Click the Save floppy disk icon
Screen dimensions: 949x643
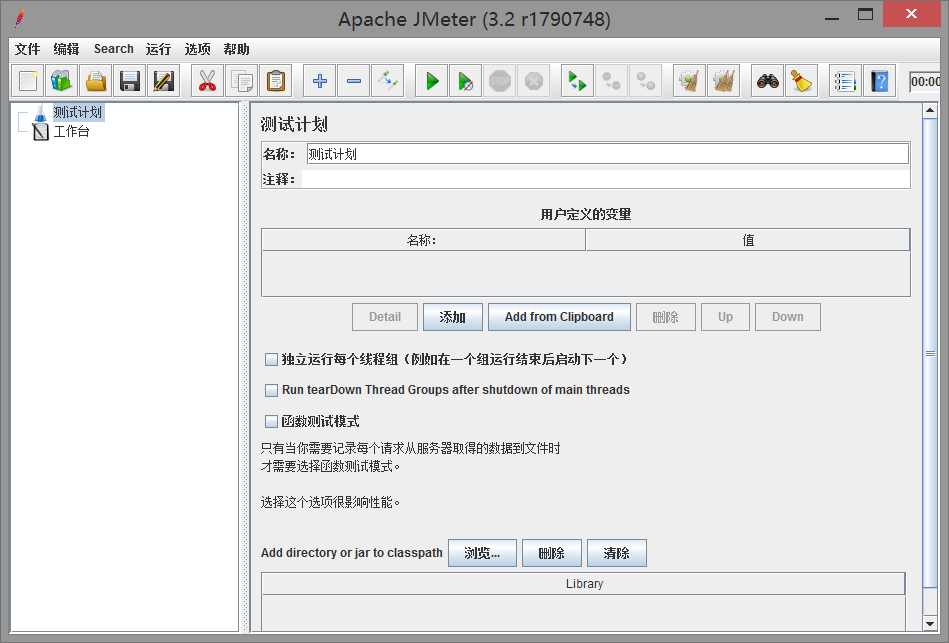(x=130, y=81)
